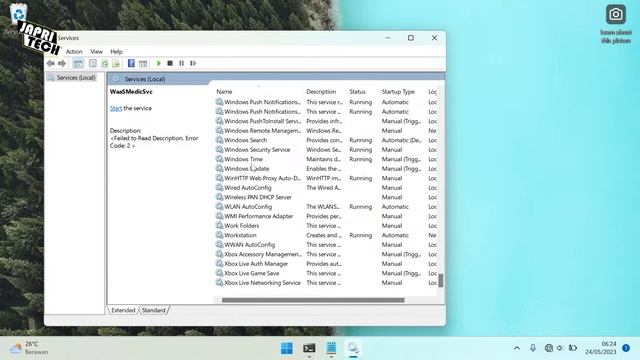
Task: Click the Export List toolbar icon
Action: click(116, 63)
